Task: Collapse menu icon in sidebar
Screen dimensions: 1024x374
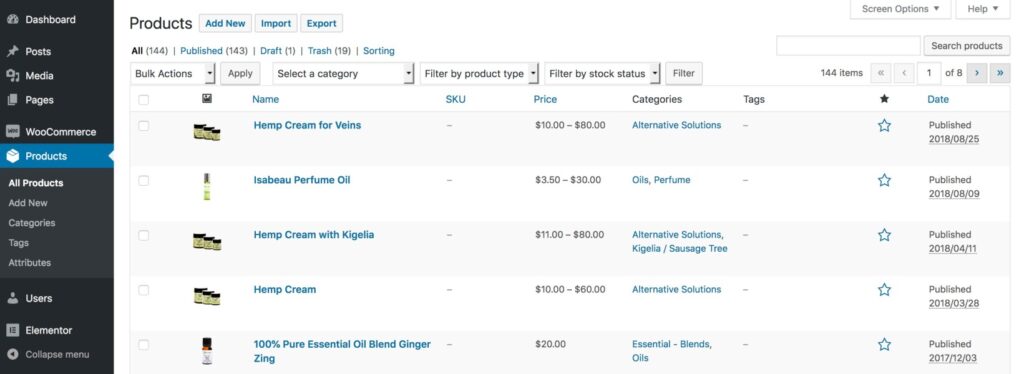Action: pos(12,354)
